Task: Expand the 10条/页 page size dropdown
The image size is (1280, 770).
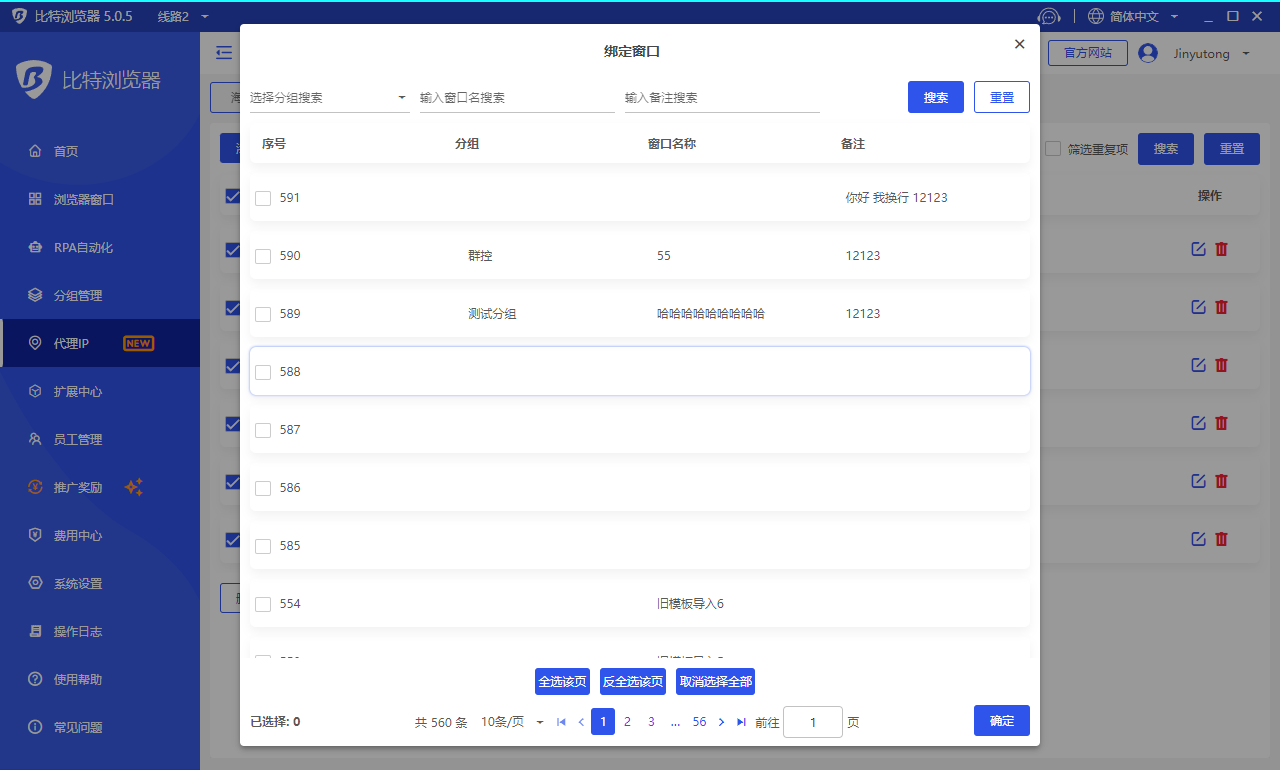Action: (x=512, y=722)
